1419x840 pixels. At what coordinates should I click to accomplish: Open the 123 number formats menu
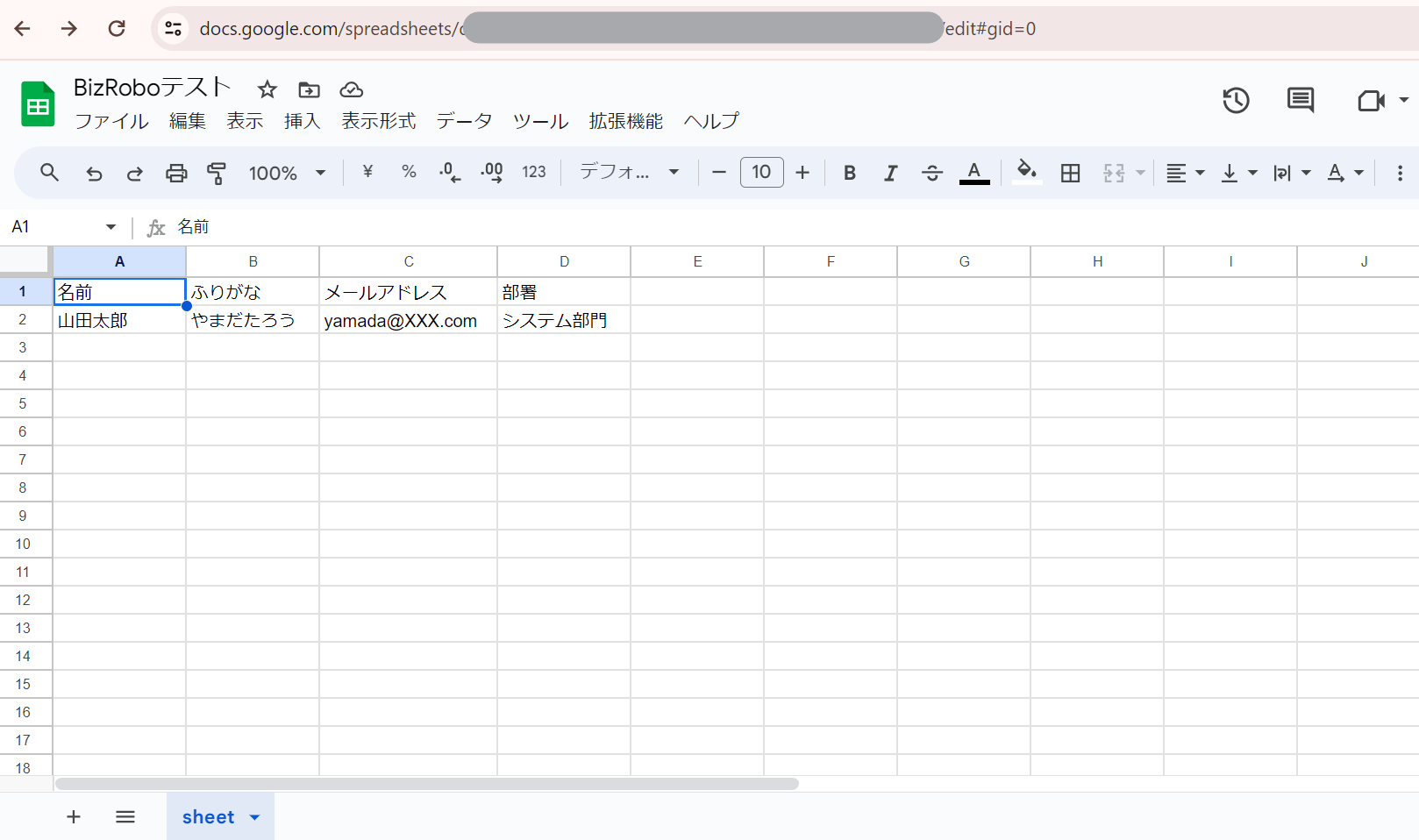pos(534,173)
